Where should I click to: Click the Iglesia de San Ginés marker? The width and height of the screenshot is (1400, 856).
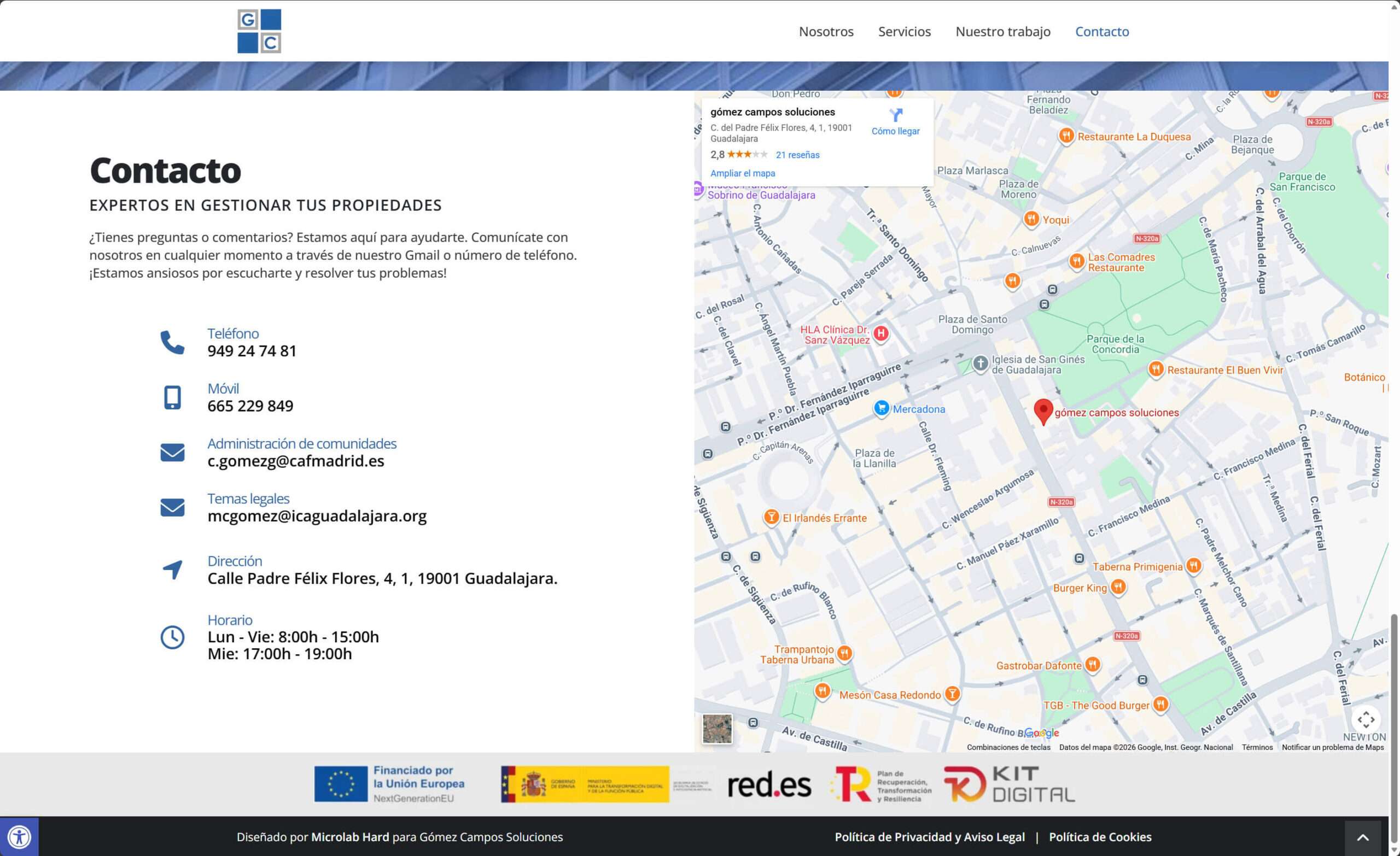coord(980,363)
